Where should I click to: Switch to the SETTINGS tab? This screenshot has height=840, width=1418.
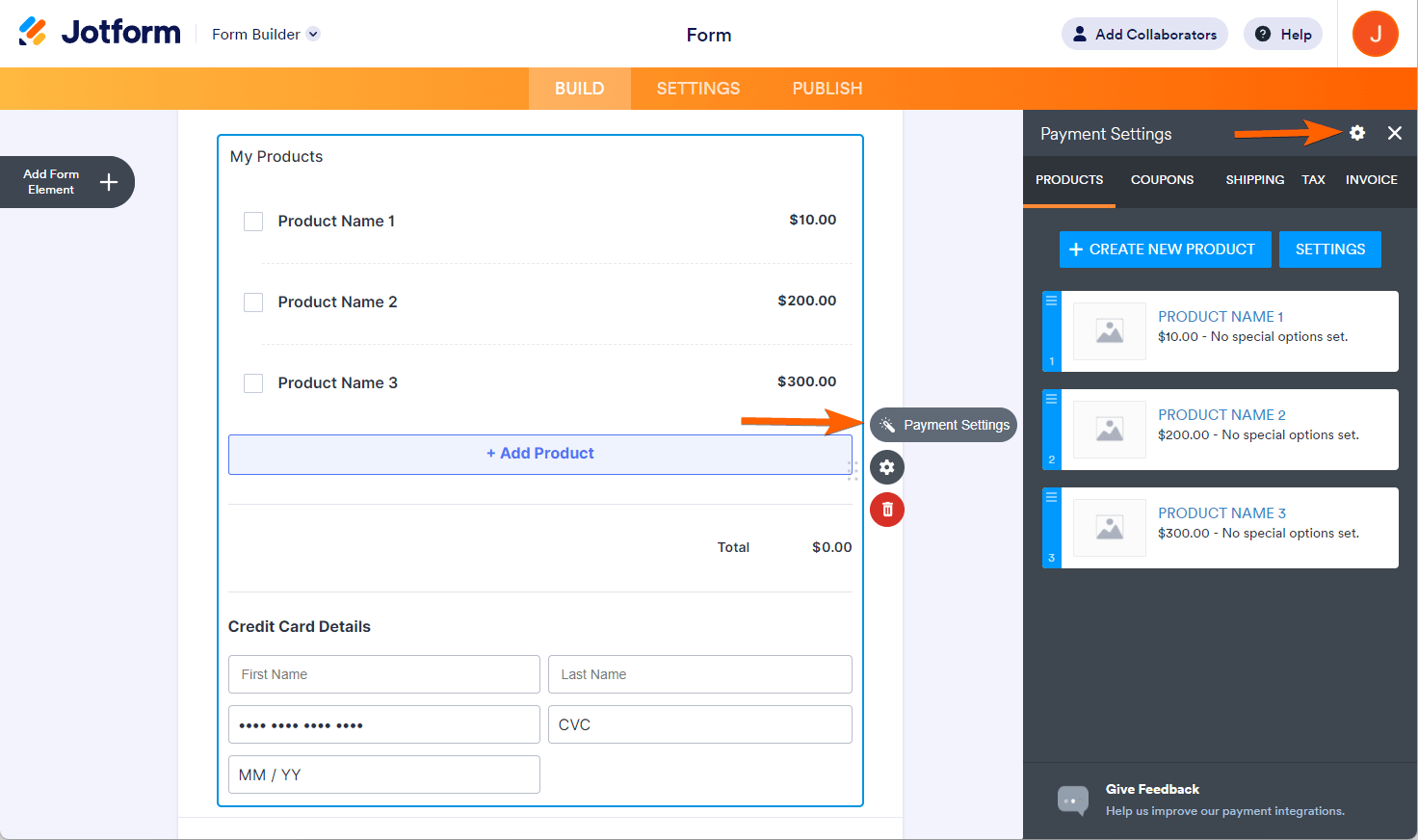click(x=698, y=89)
